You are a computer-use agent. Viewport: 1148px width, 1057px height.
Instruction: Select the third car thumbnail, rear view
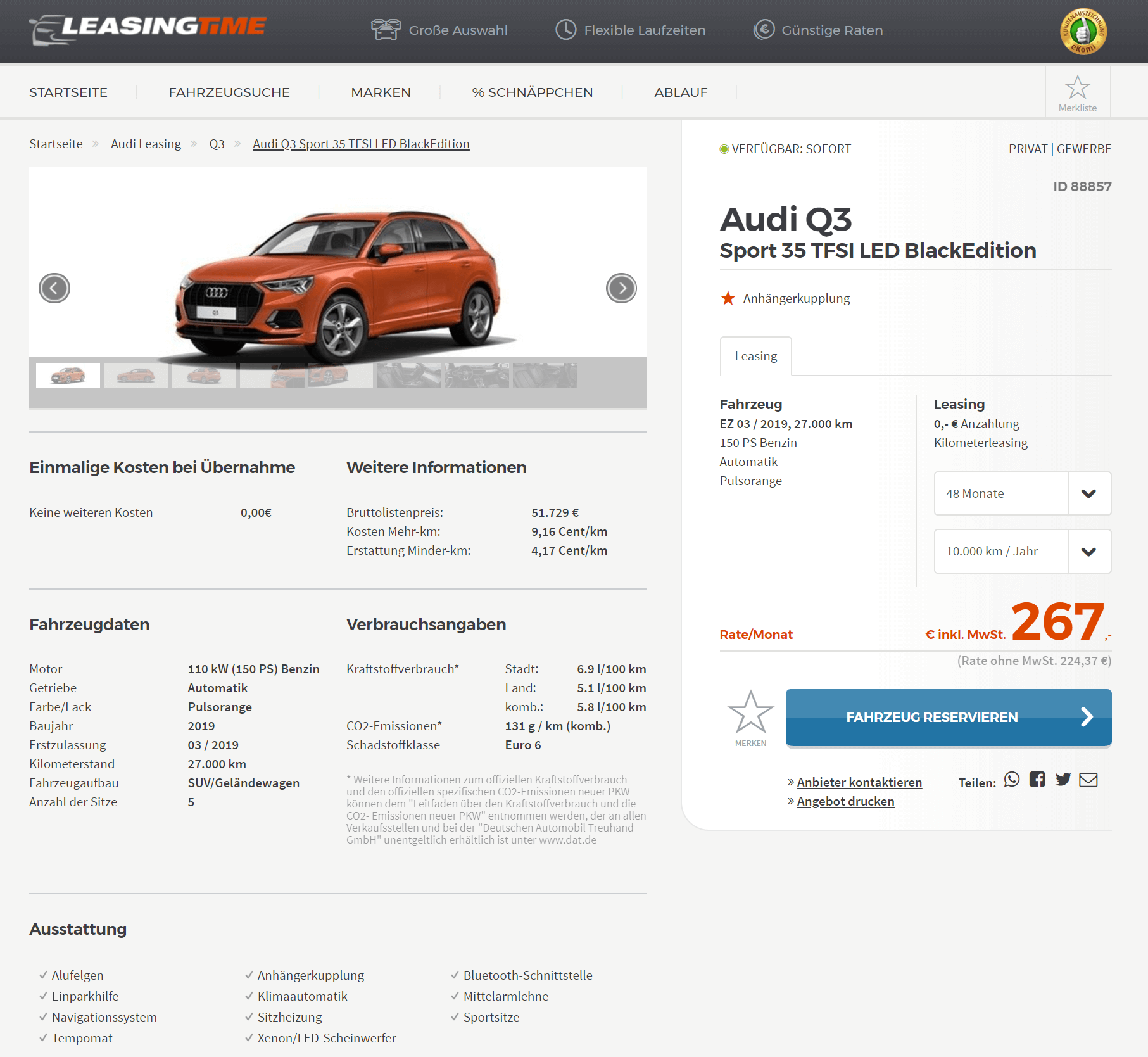coord(204,375)
